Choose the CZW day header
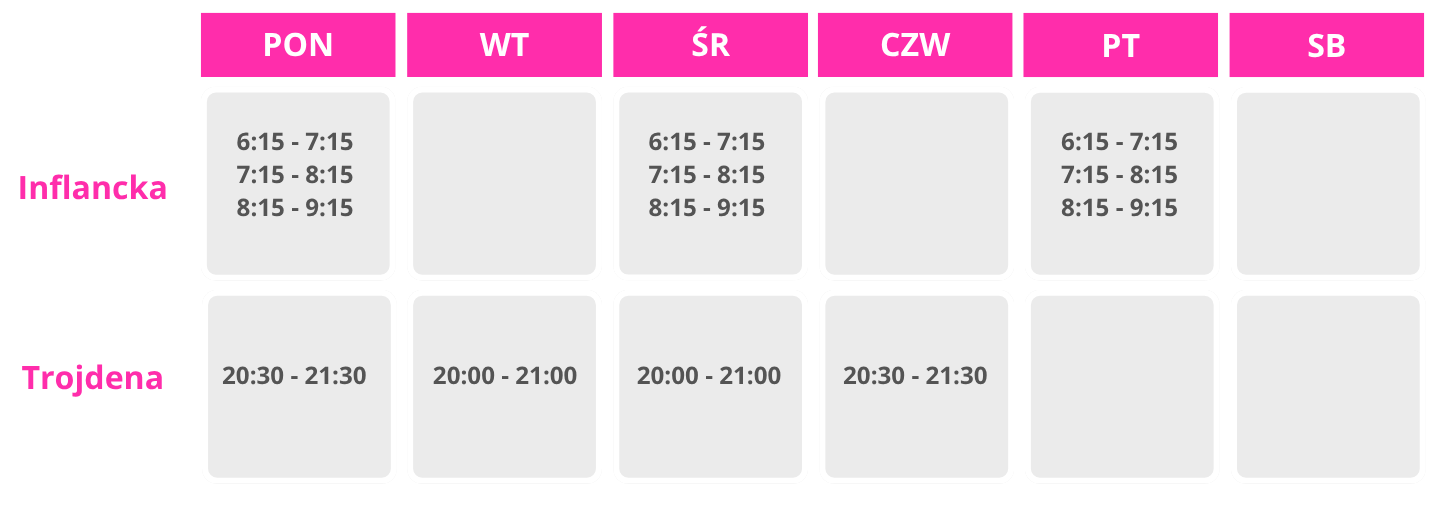This screenshot has height=517, width=1456. click(916, 45)
